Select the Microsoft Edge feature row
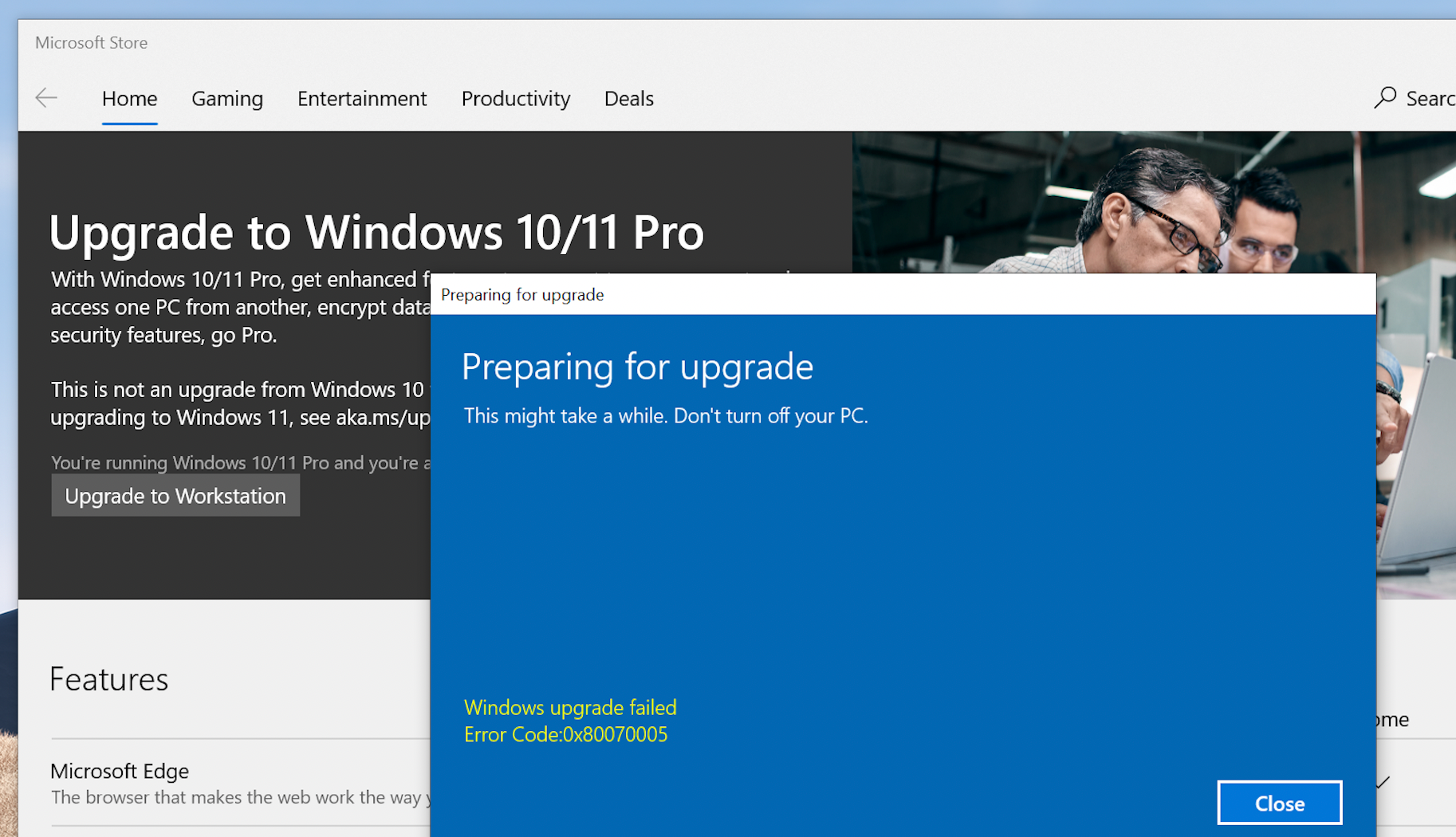The image size is (1456, 837). (240, 783)
